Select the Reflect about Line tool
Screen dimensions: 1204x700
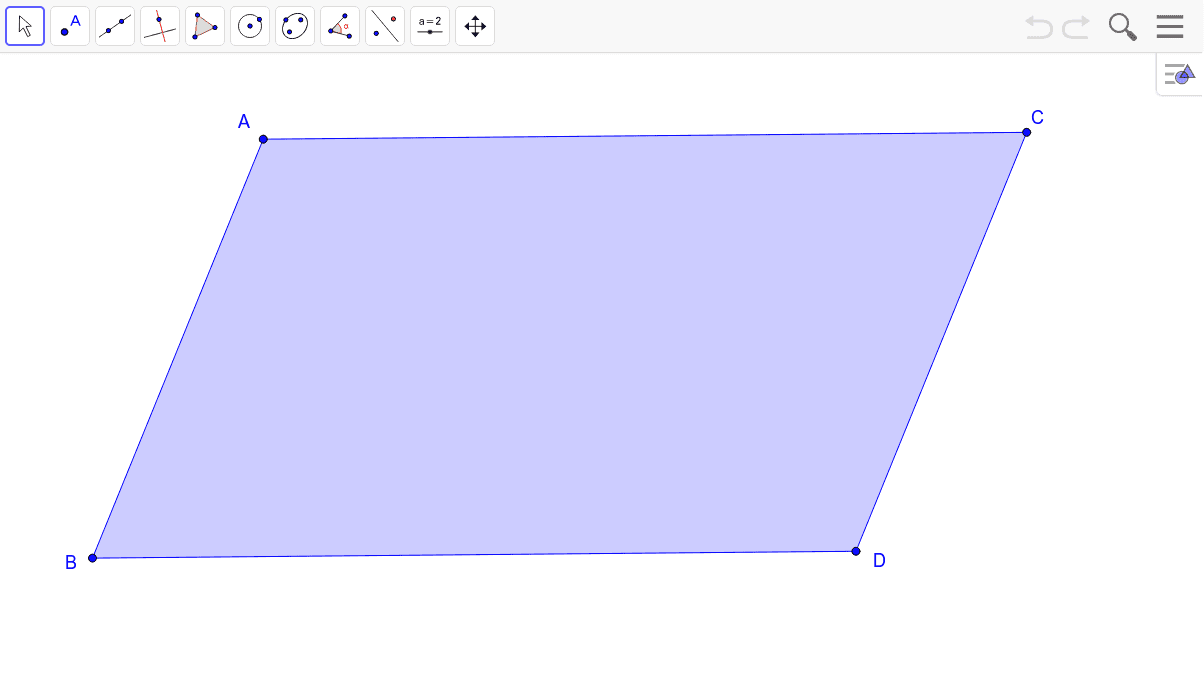385,26
